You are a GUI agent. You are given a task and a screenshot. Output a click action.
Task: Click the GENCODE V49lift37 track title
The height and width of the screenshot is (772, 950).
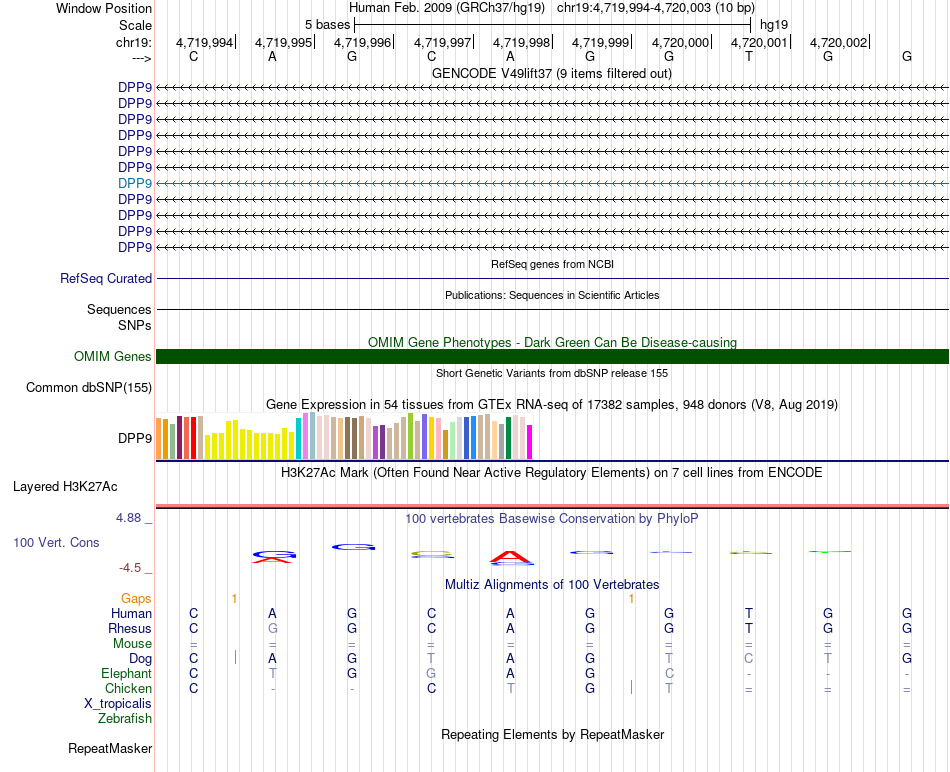click(x=552, y=73)
